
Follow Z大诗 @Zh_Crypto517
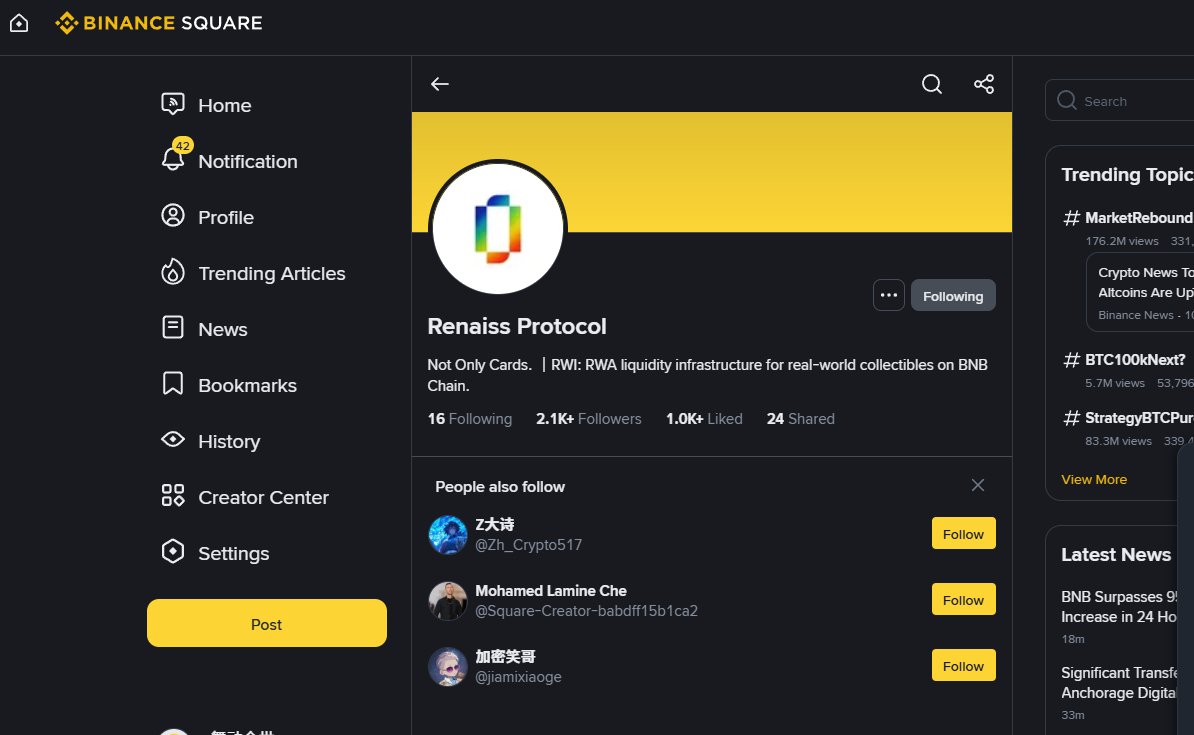(963, 534)
